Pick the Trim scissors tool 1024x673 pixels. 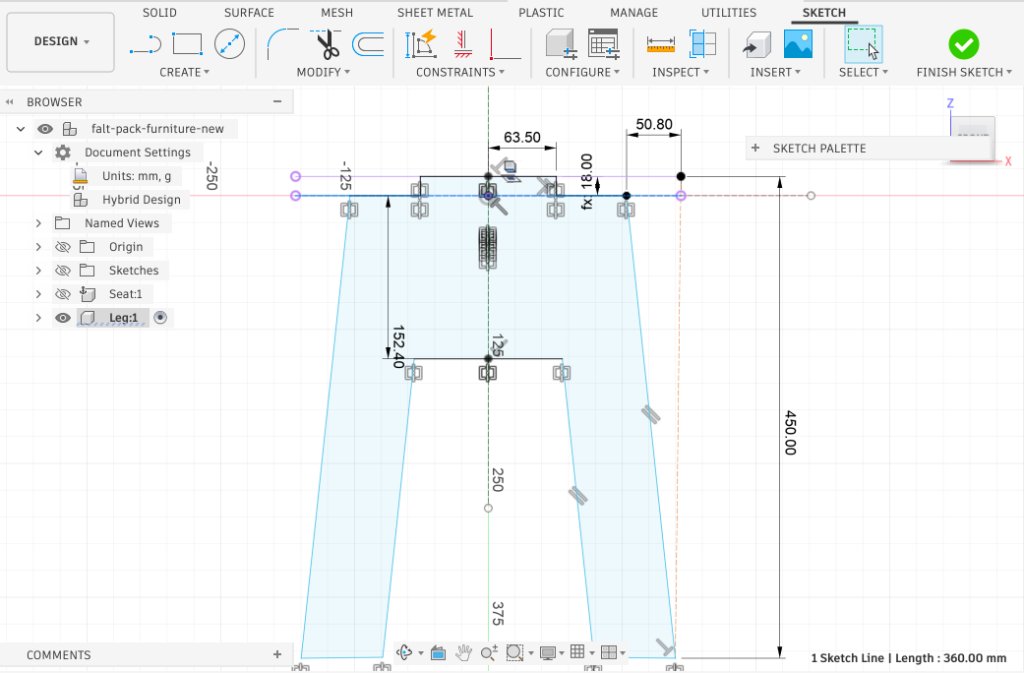tap(326, 44)
